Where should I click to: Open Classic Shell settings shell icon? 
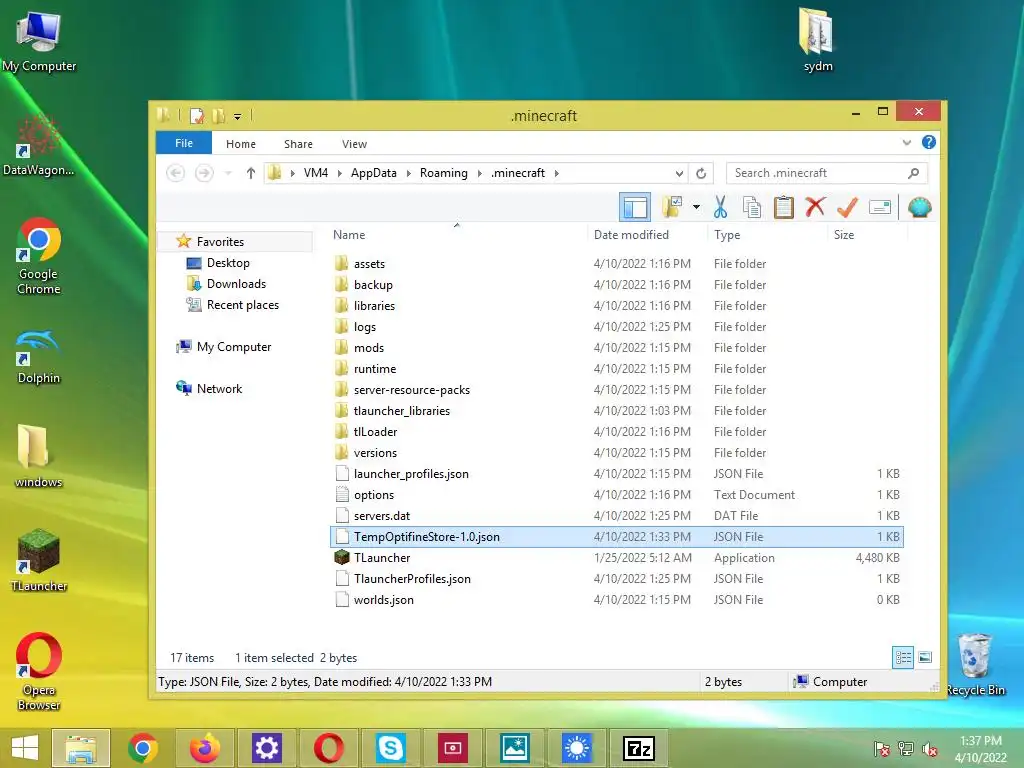coord(920,208)
